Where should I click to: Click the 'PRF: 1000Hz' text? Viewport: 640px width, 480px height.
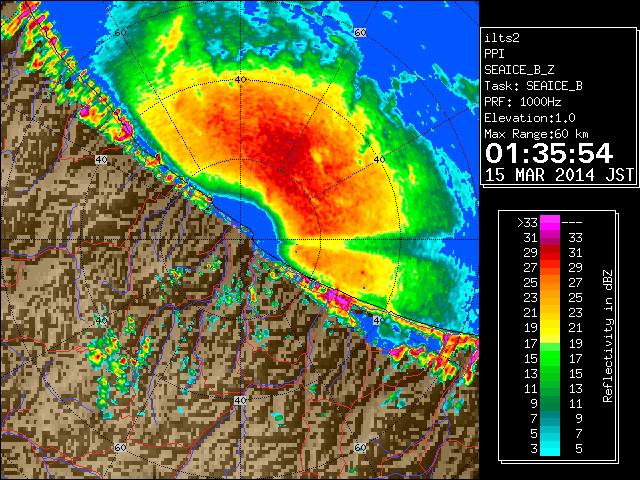point(522,102)
